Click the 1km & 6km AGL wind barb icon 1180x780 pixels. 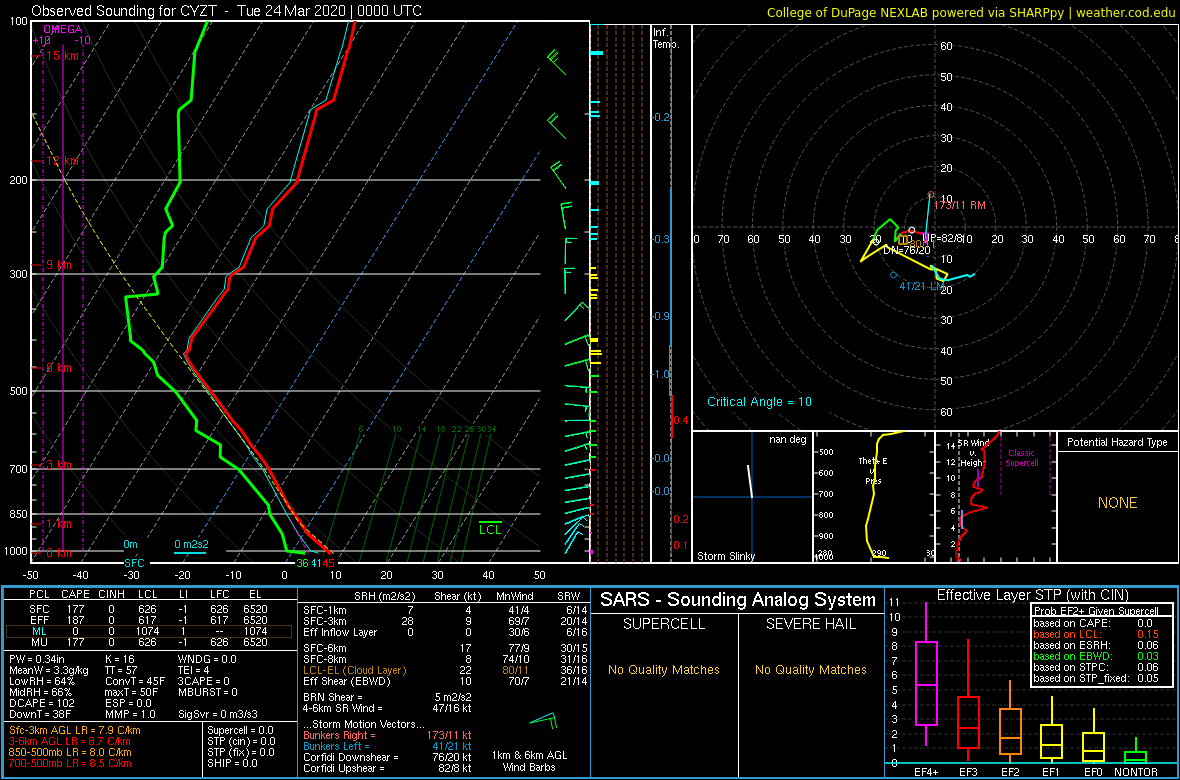click(544, 720)
